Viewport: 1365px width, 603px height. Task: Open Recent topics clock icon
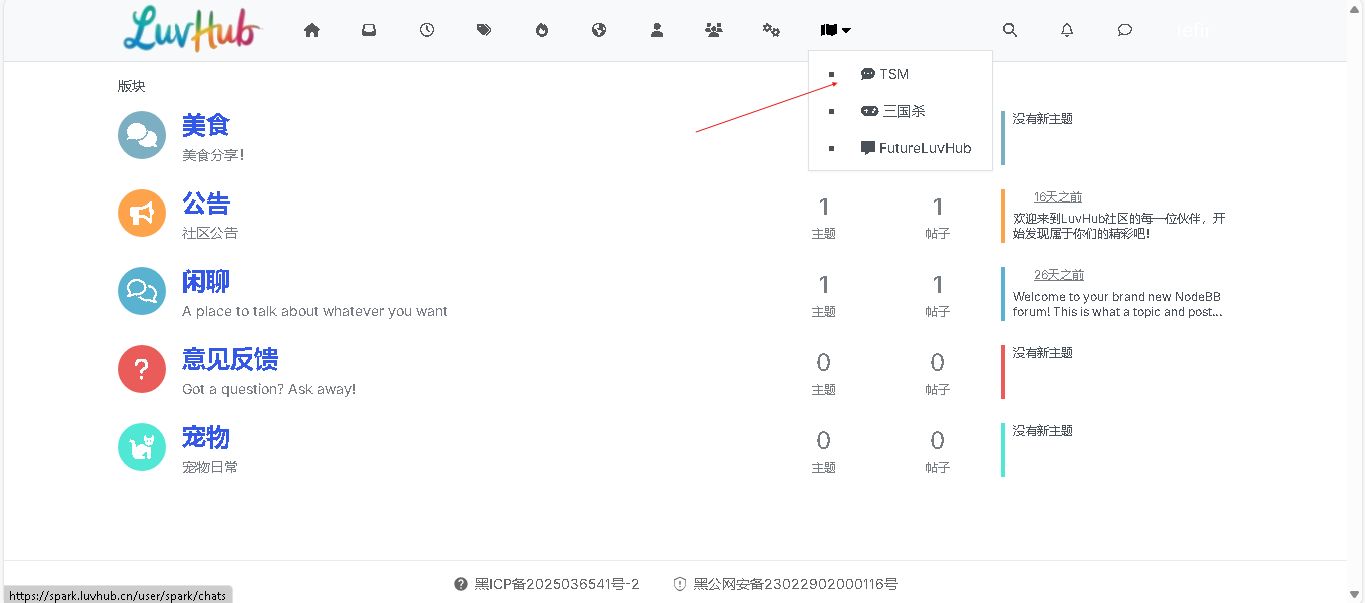tap(427, 30)
